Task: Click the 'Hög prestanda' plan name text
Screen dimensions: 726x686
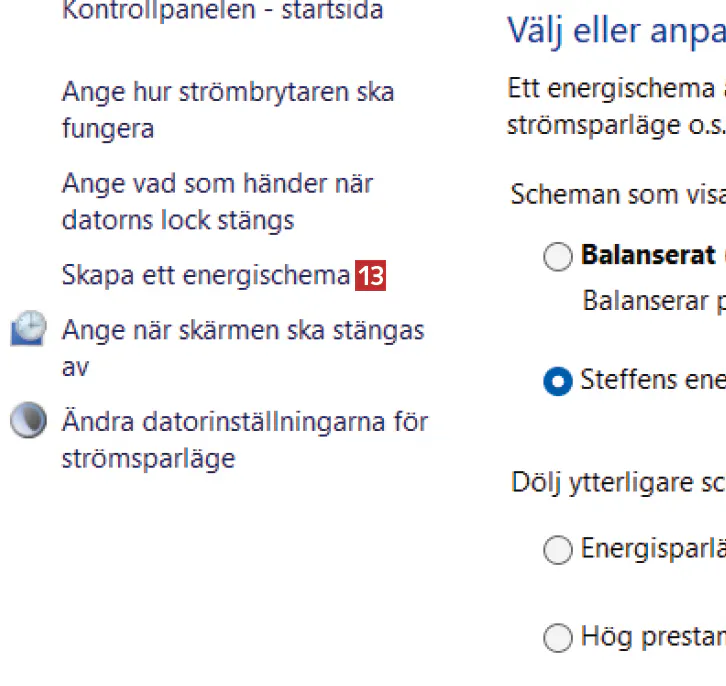Action: (652, 636)
